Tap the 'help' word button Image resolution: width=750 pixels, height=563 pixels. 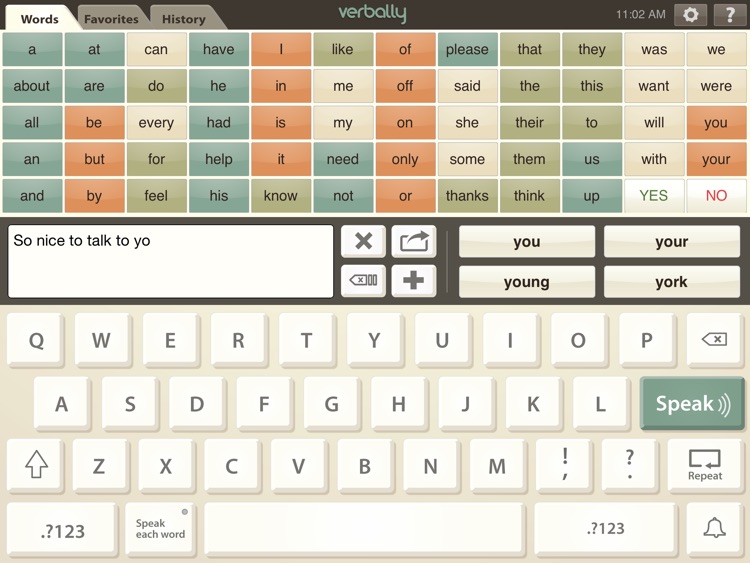(219, 159)
